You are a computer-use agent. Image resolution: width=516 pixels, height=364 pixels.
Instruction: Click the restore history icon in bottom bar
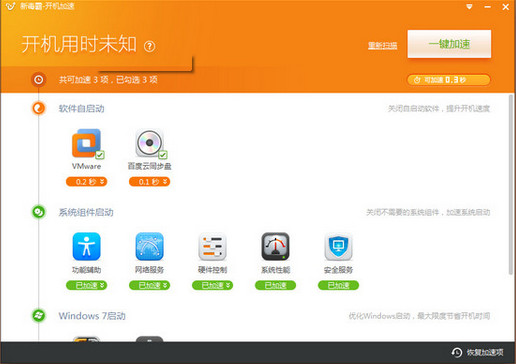point(457,352)
